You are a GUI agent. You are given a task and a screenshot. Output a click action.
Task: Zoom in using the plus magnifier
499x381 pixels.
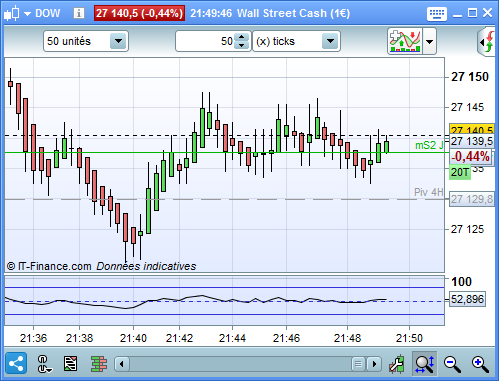coord(480,364)
